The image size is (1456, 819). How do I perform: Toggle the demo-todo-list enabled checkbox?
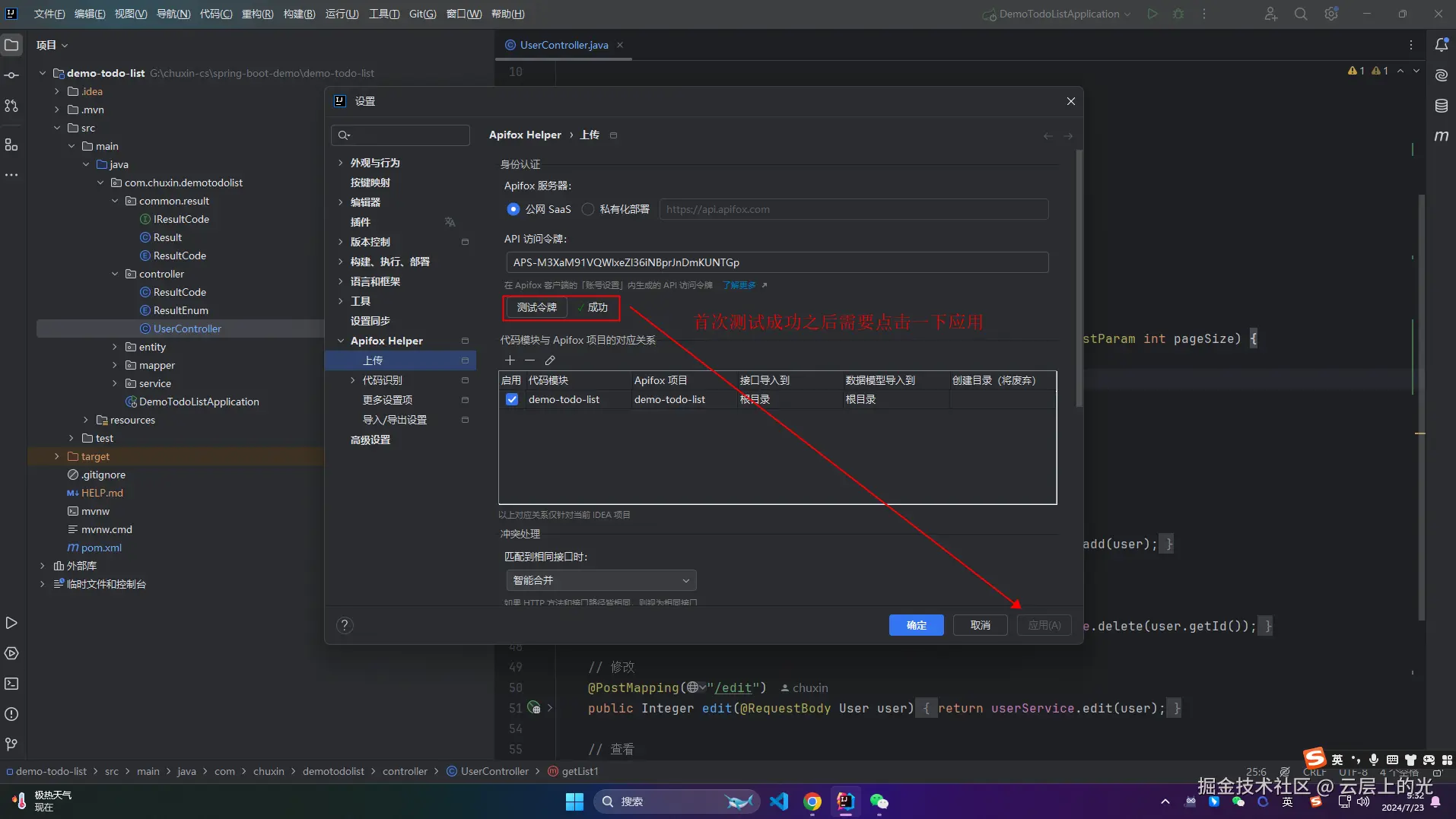tap(512, 399)
